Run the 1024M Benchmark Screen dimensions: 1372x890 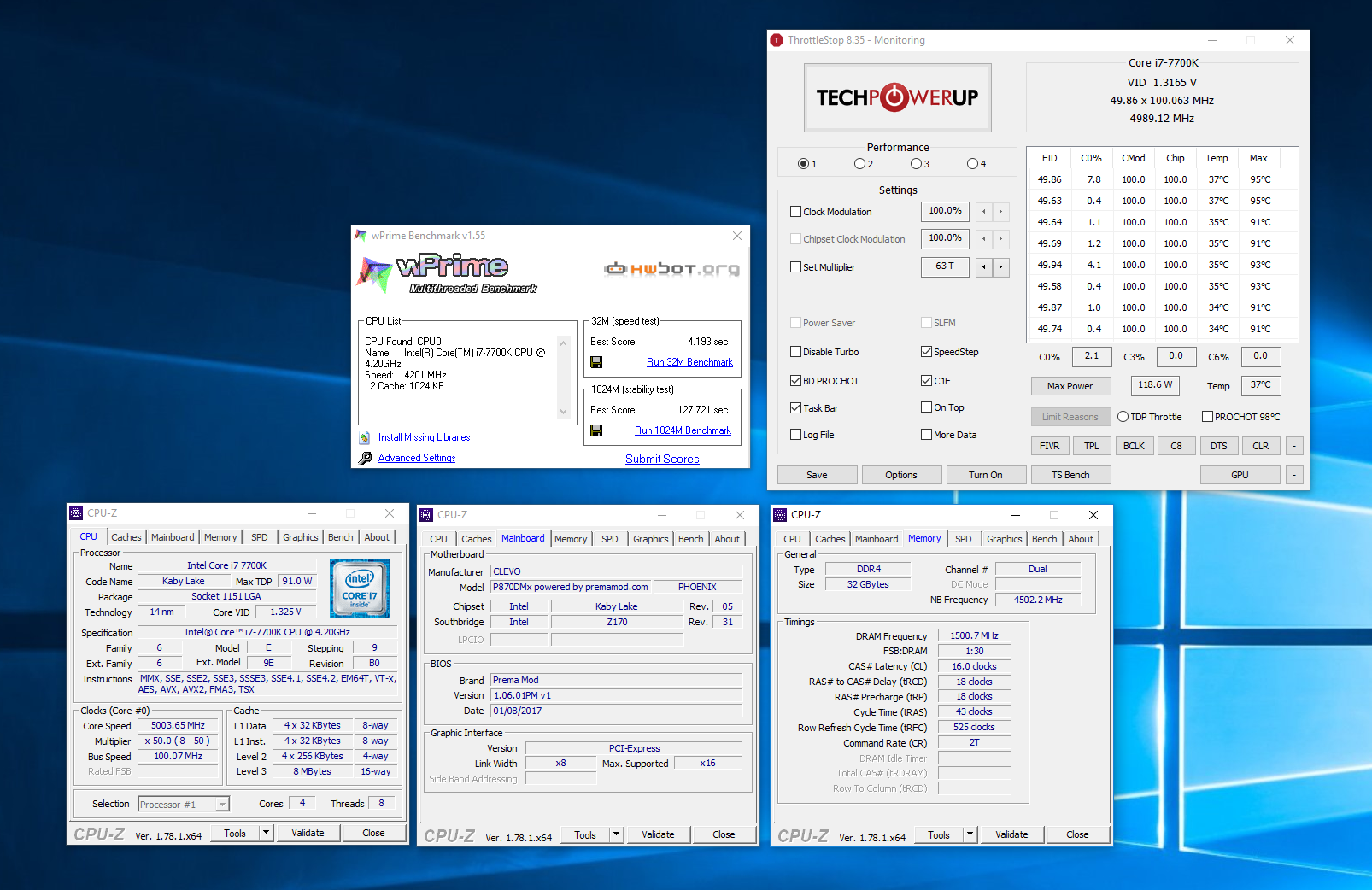tap(683, 430)
